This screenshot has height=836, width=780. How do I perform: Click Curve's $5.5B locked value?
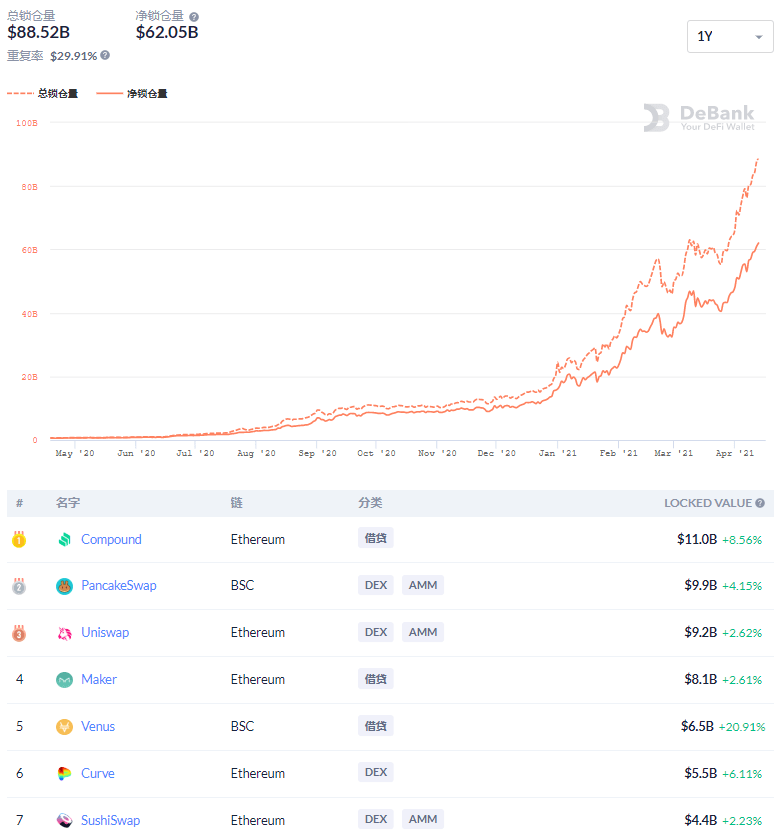coord(701,773)
